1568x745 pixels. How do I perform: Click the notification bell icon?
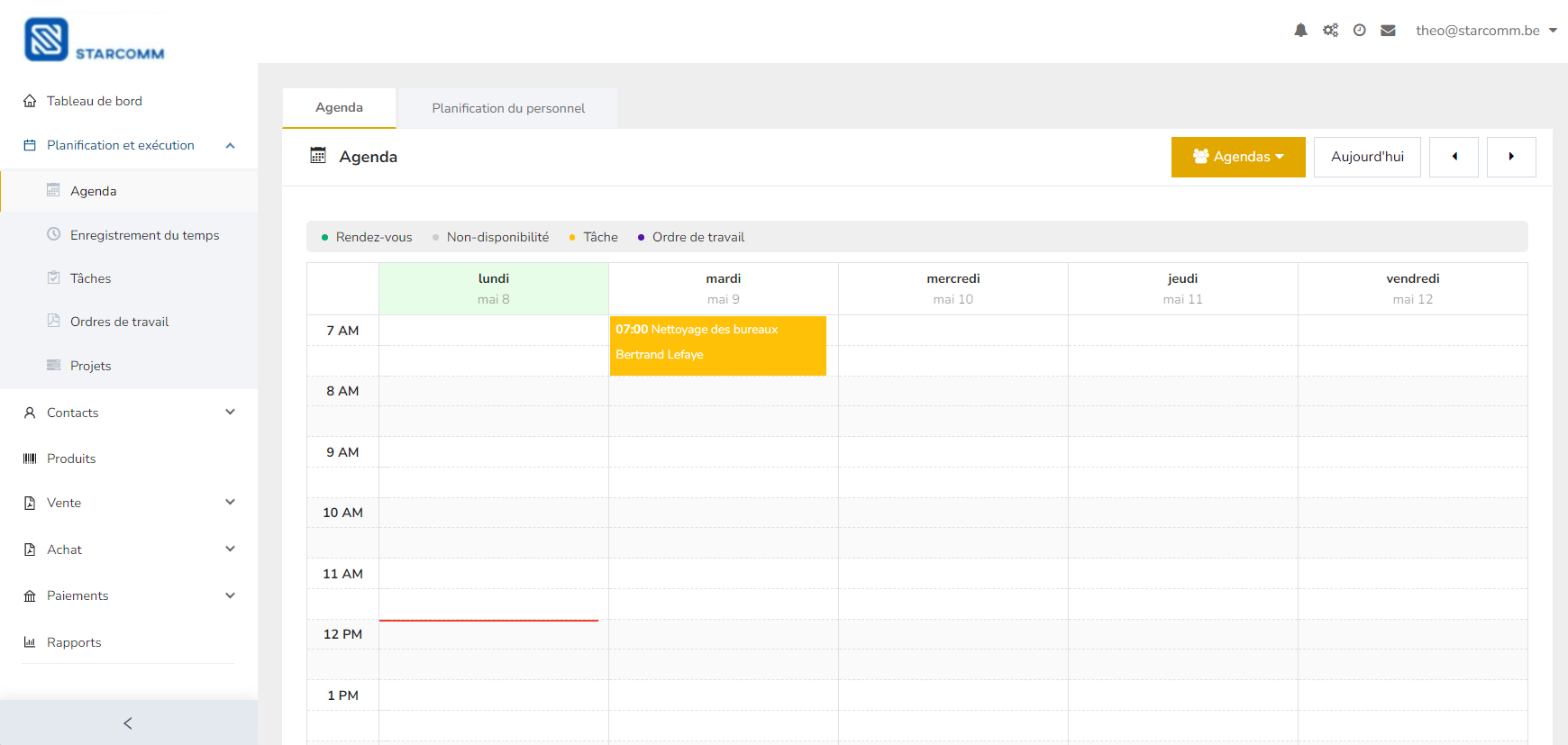pyautogui.click(x=1300, y=31)
